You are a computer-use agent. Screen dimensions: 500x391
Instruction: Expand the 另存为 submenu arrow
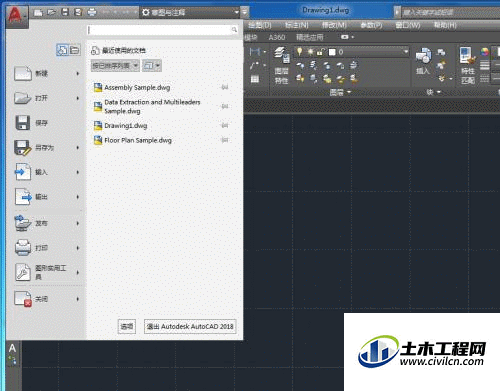click(77, 148)
